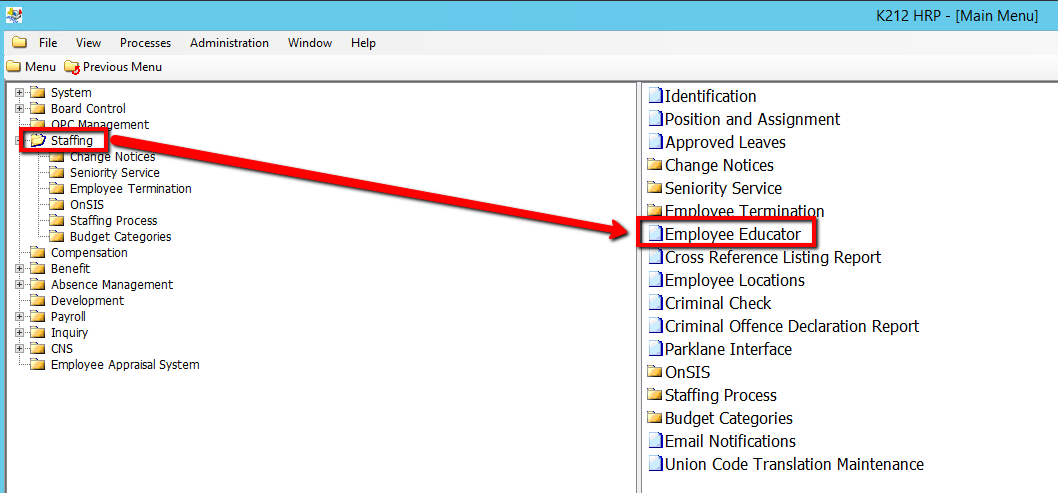
Task: Click the document icon beside Email Notifications
Action: click(656, 441)
